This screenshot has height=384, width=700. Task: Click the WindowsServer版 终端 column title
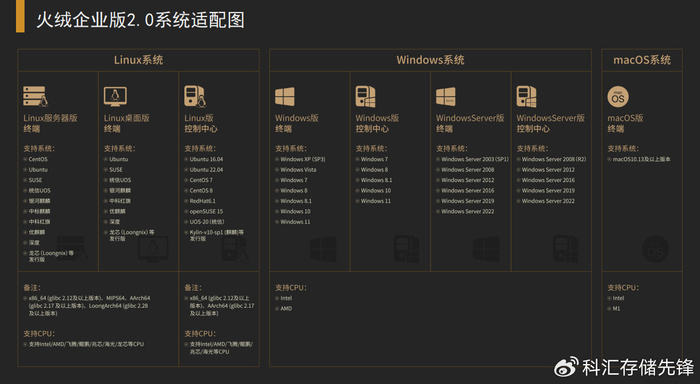tap(470, 123)
